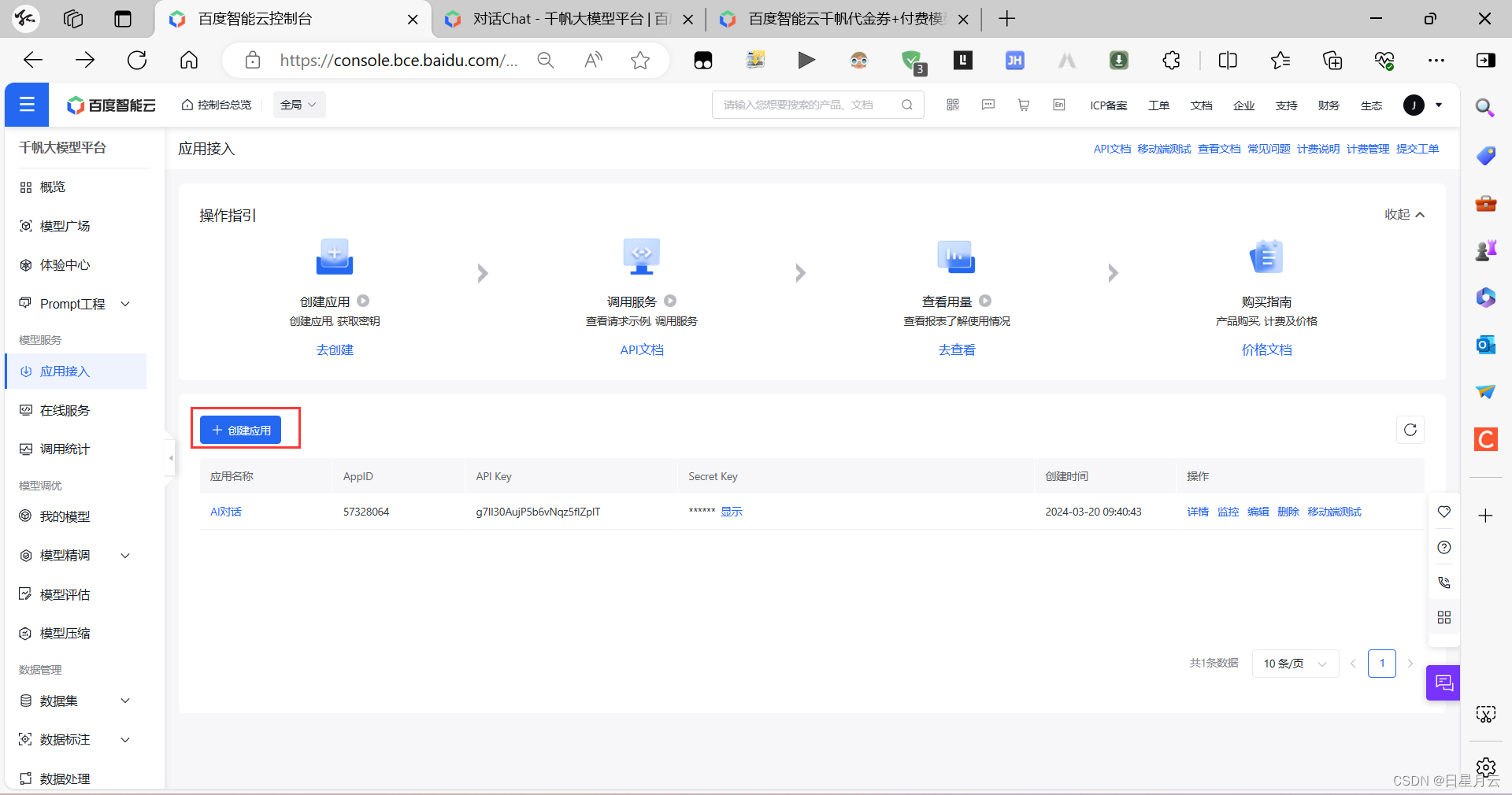Open the QR code icon in header
Image resolution: width=1512 pixels, height=795 pixels.
click(953, 105)
